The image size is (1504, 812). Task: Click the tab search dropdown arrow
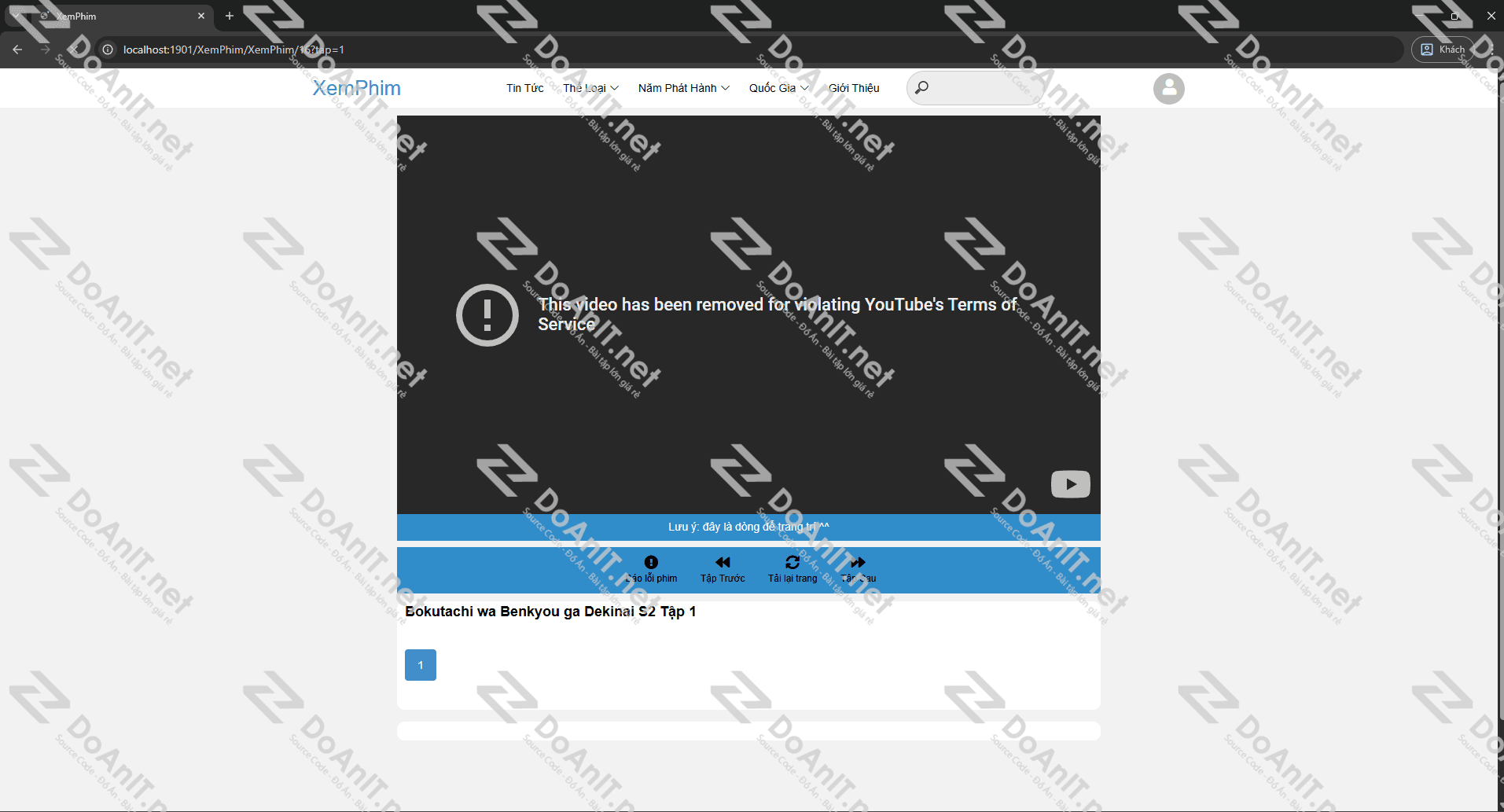16,16
